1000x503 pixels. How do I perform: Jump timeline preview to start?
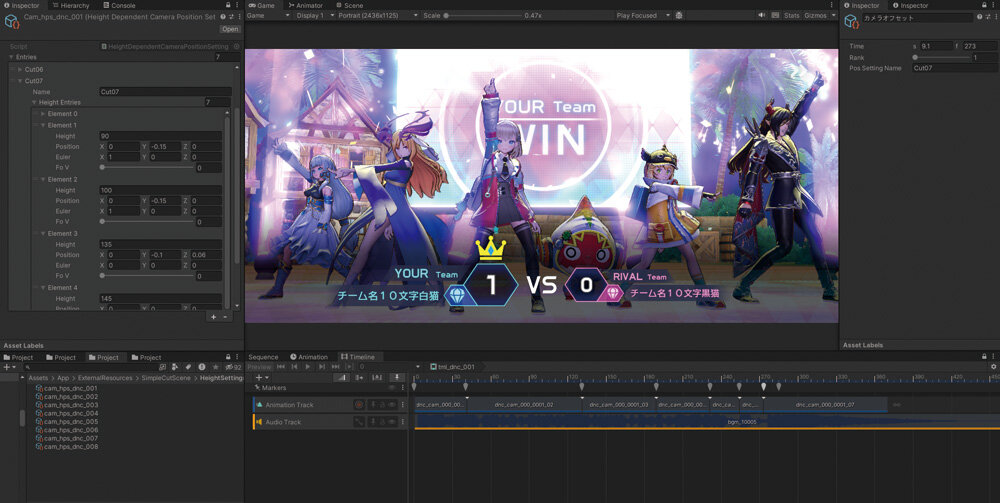click(281, 367)
